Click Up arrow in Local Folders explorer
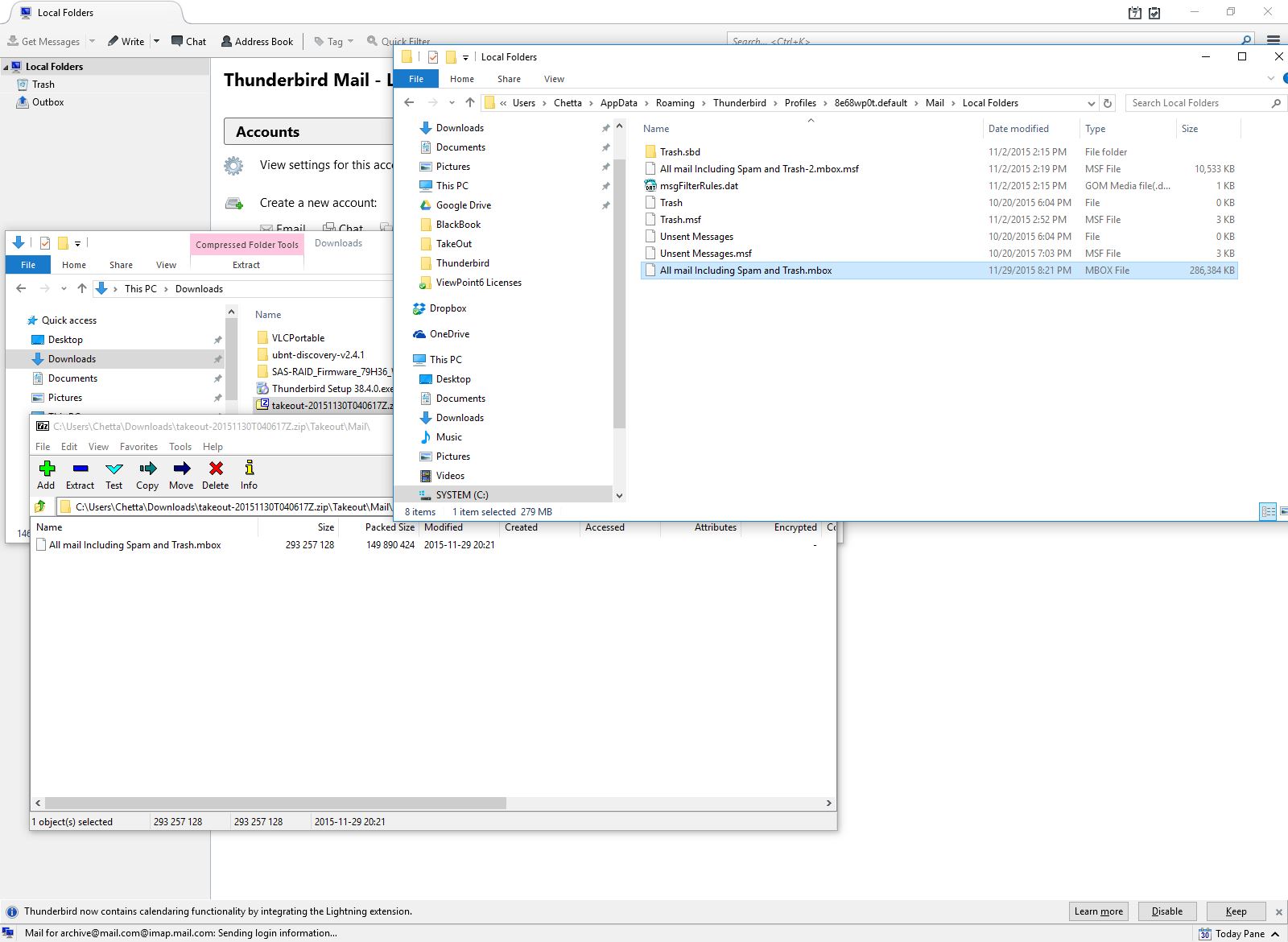 point(470,103)
